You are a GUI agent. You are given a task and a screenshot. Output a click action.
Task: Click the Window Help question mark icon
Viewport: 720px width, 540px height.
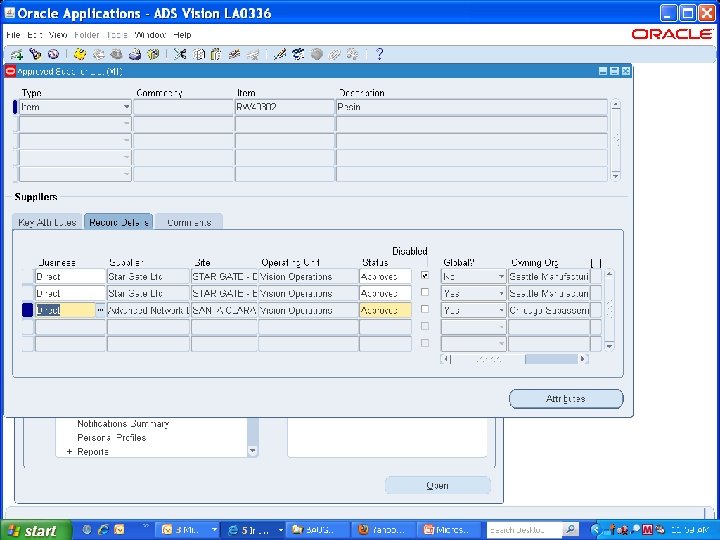click(379, 55)
